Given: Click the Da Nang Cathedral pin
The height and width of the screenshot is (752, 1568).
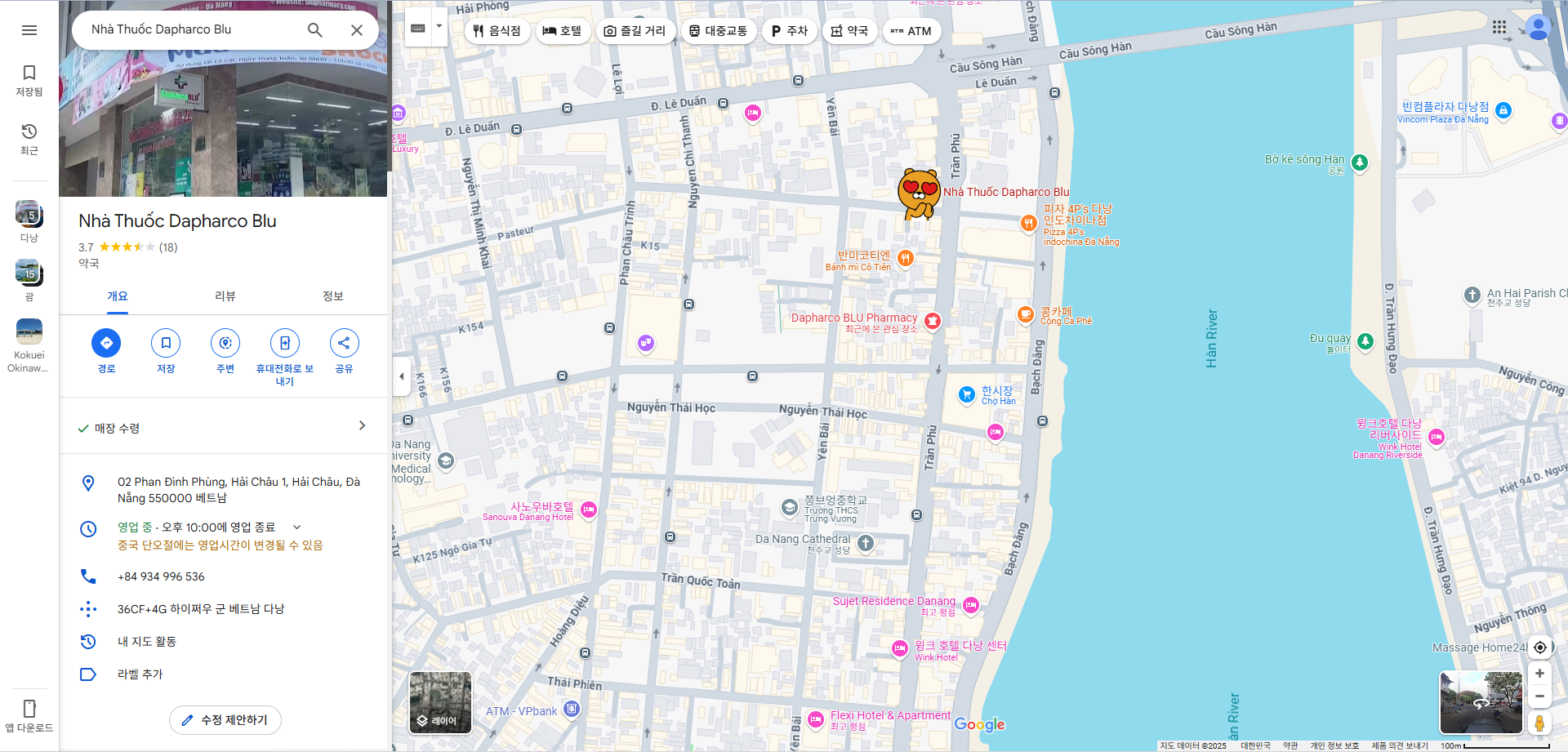Looking at the screenshot, I should tap(866, 543).
